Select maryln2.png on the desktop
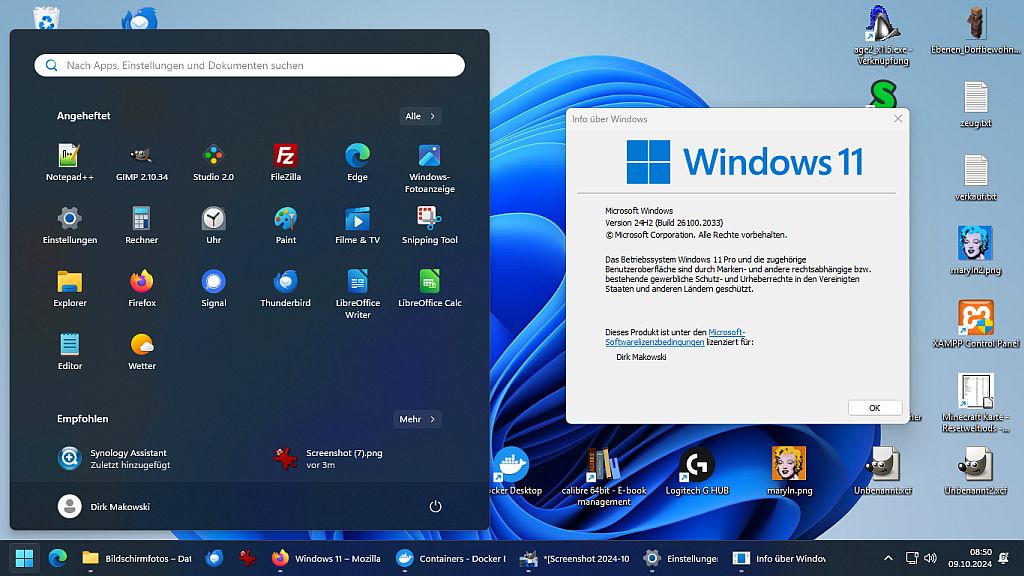1024x576 pixels. [x=976, y=251]
